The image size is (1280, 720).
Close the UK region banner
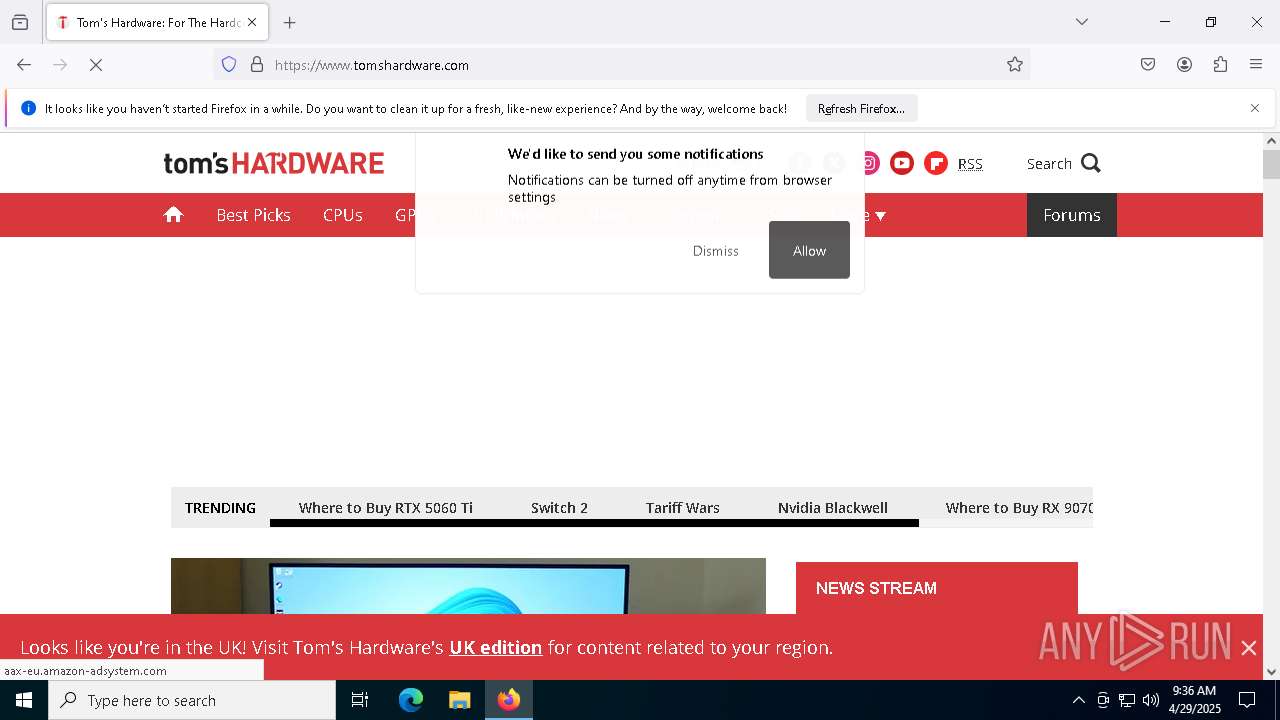tap(1249, 648)
